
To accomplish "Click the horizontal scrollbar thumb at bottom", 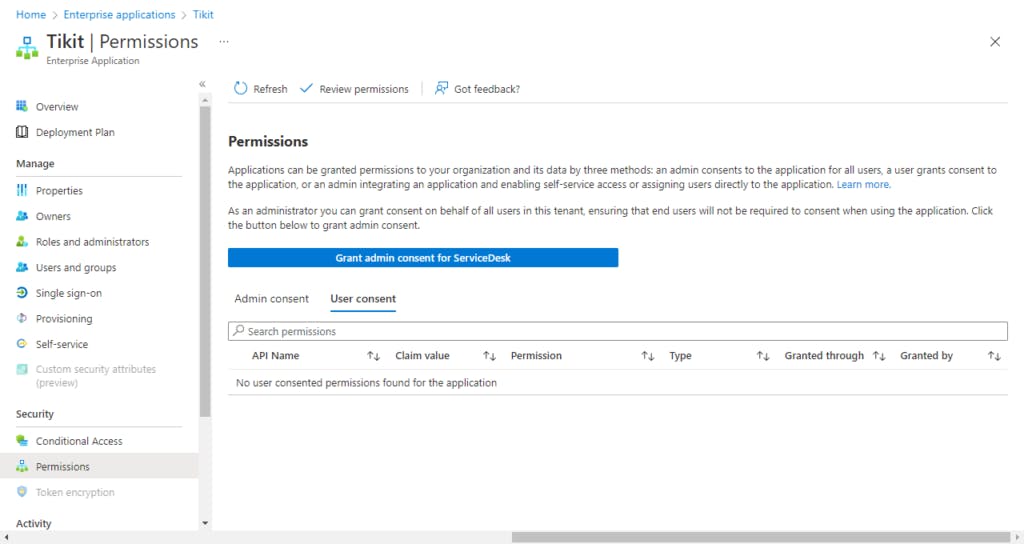I will tap(761, 537).
